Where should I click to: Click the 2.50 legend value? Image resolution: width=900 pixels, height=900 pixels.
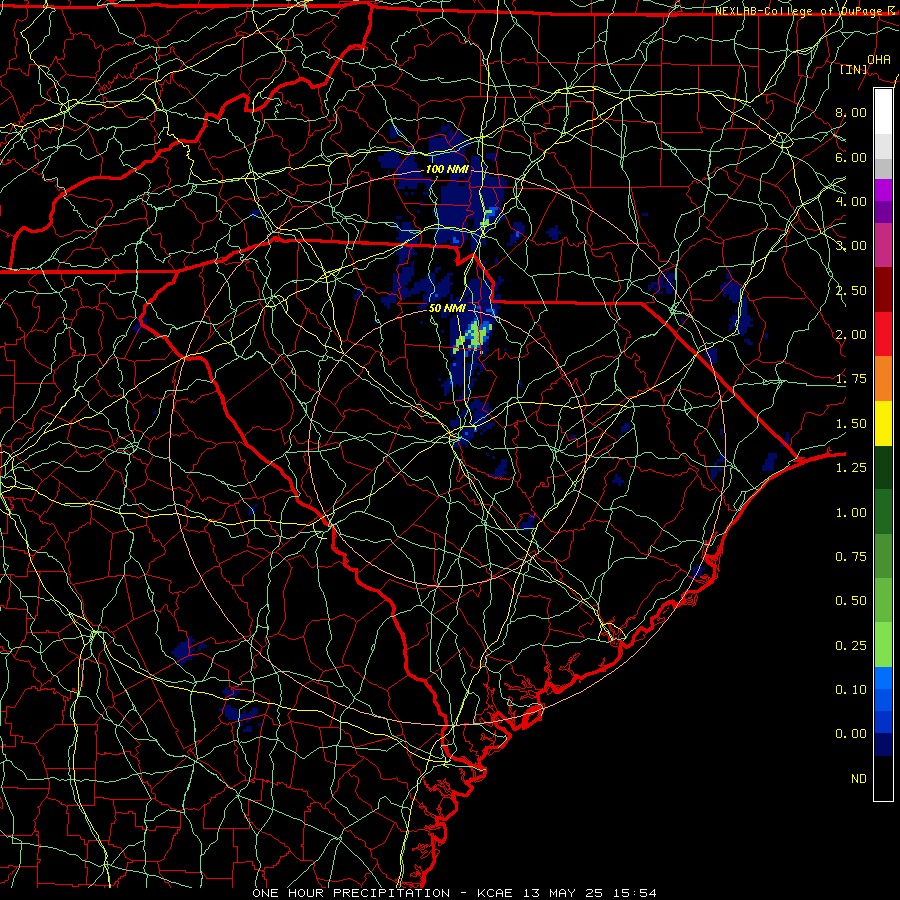(x=851, y=290)
